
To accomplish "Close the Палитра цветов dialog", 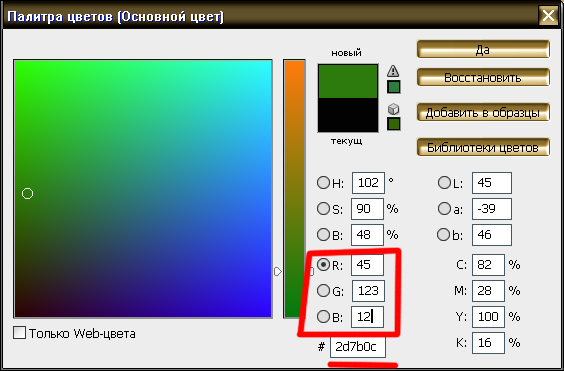I will pos(548,16).
